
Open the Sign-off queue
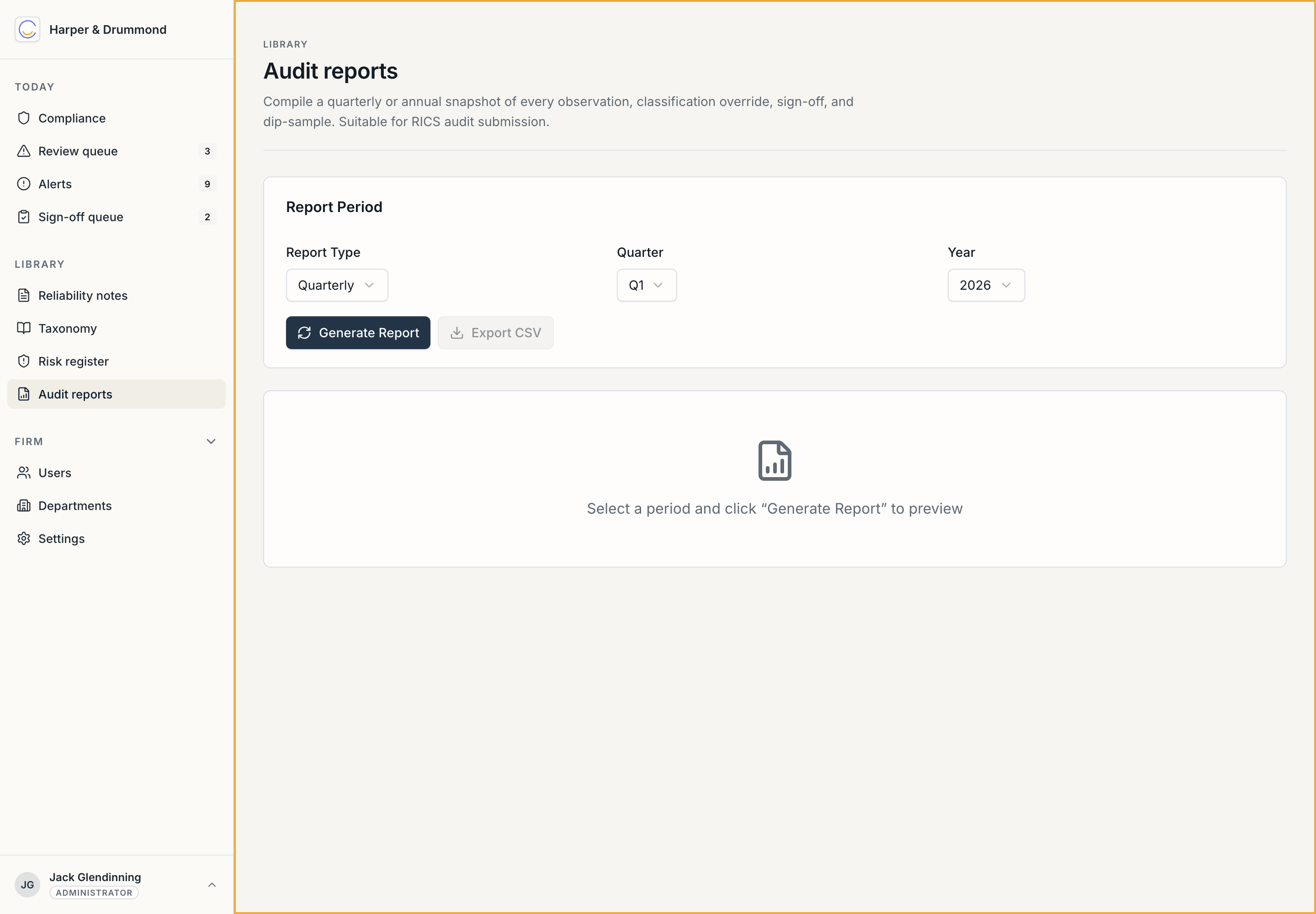tap(116, 217)
